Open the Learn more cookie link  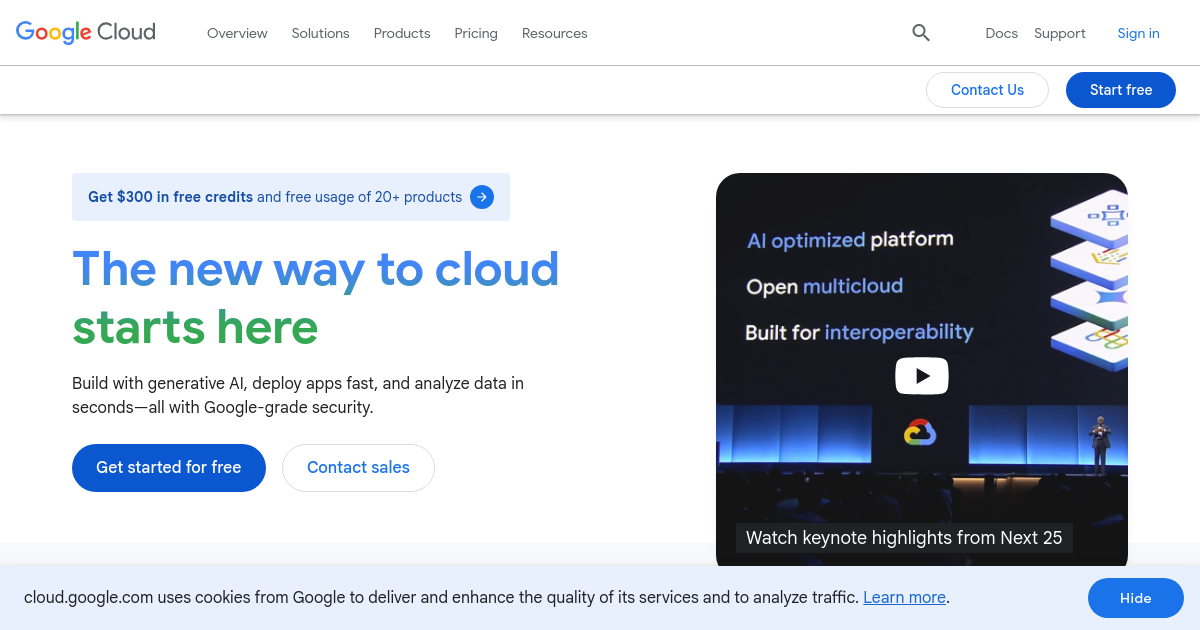(x=904, y=597)
